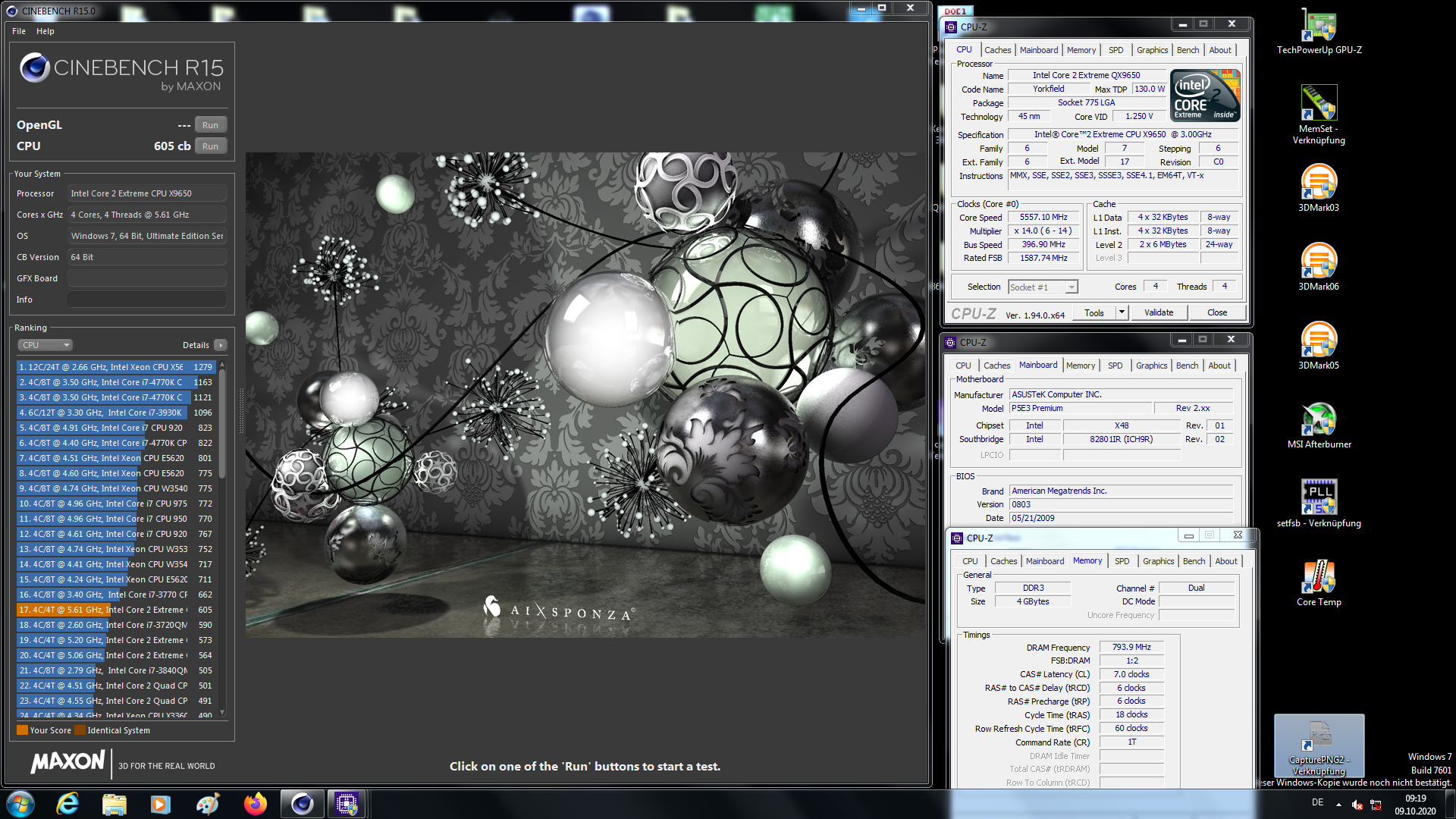Open Caches tab in top CPU-Z
Screen dimensions: 1456x819
(x=997, y=50)
